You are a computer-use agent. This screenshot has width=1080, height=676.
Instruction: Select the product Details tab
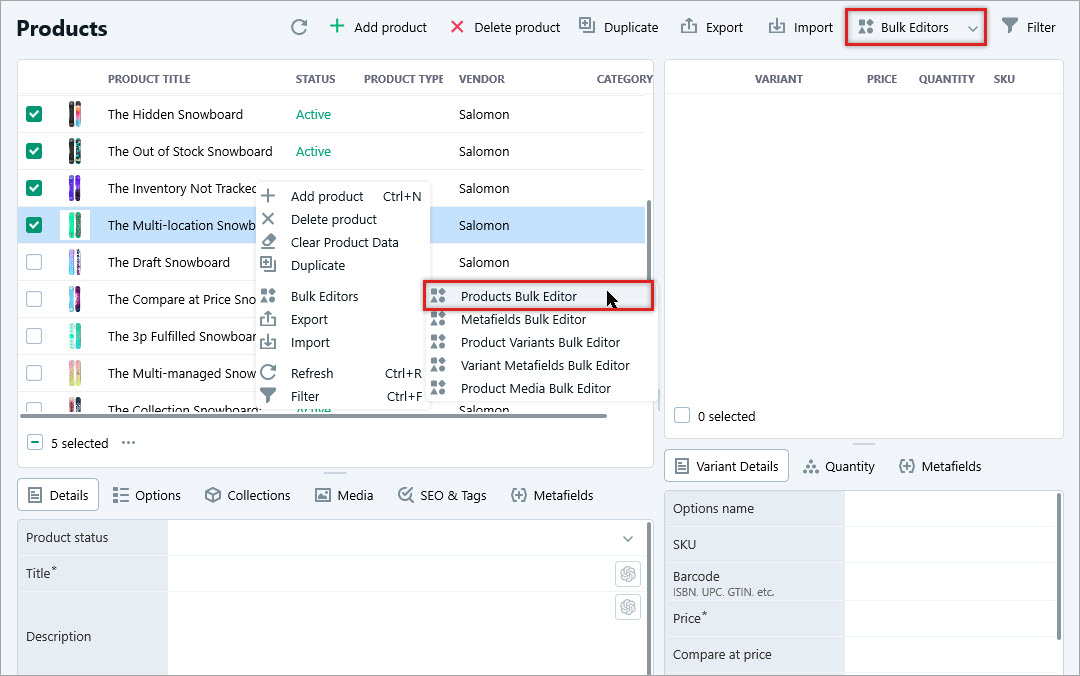tap(59, 495)
